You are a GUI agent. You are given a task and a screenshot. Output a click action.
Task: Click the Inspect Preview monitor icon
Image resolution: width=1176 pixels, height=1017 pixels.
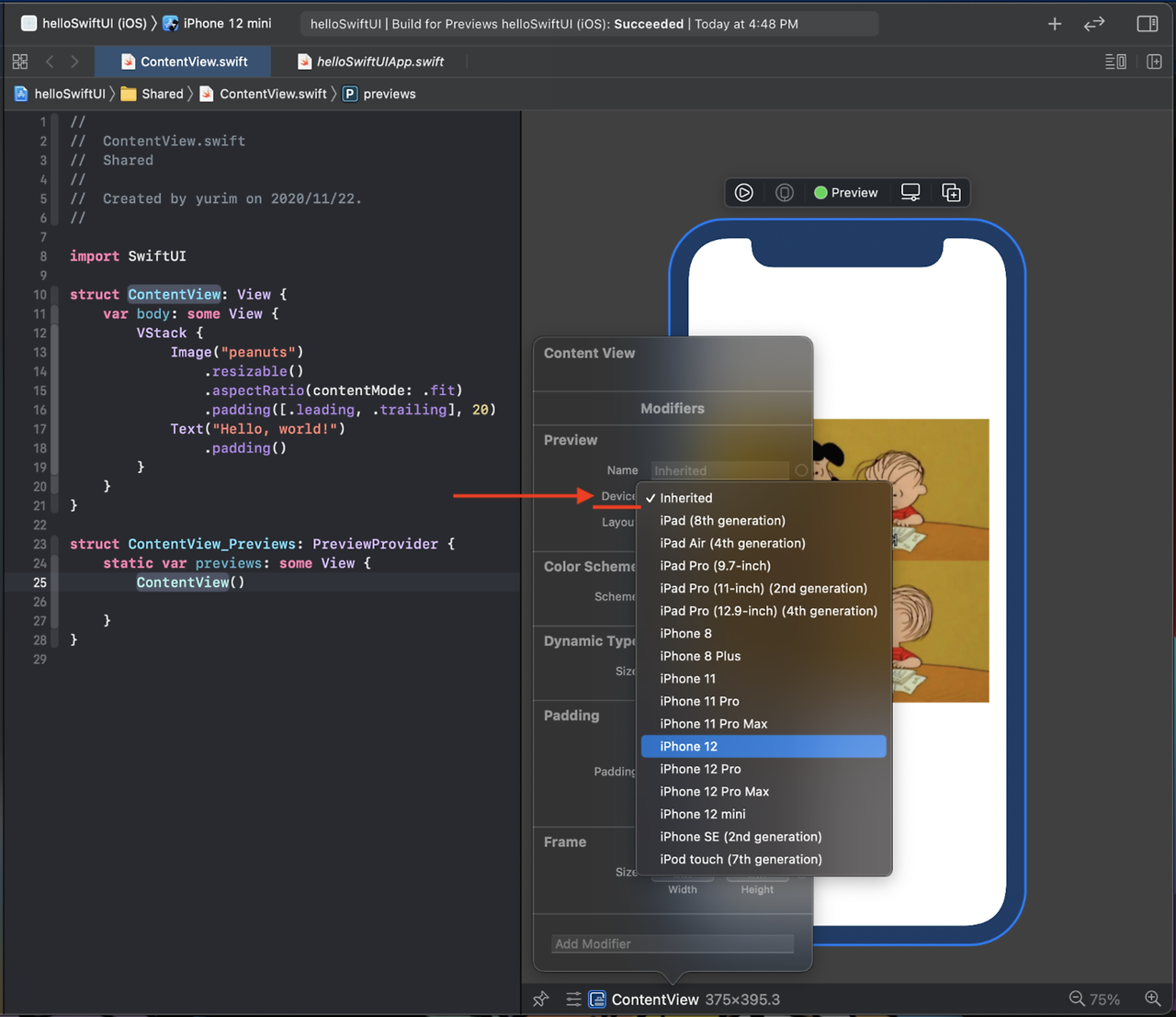(910, 193)
